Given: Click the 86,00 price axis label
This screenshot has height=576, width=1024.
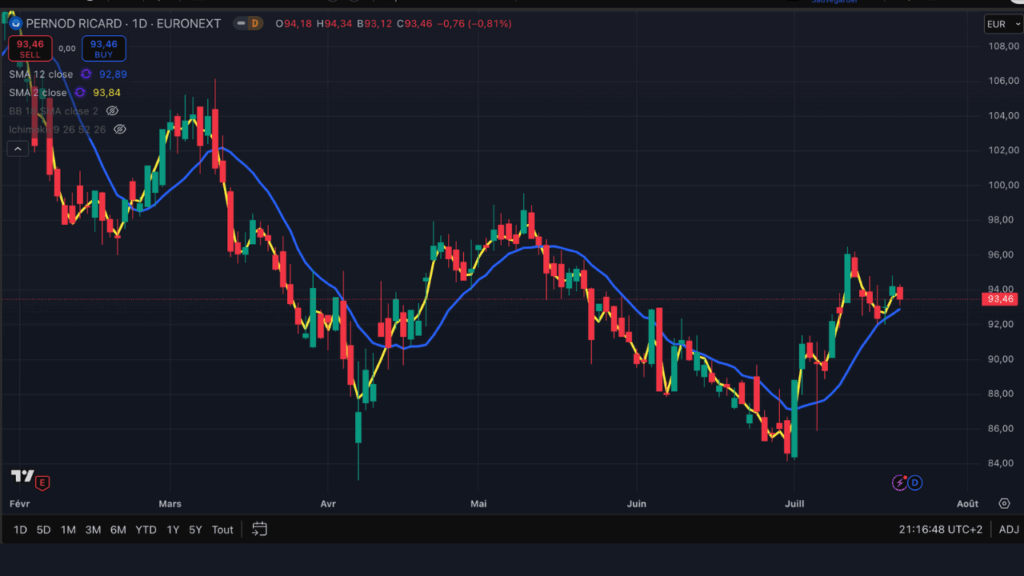Looking at the screenshot, I should click(1001, 429).
